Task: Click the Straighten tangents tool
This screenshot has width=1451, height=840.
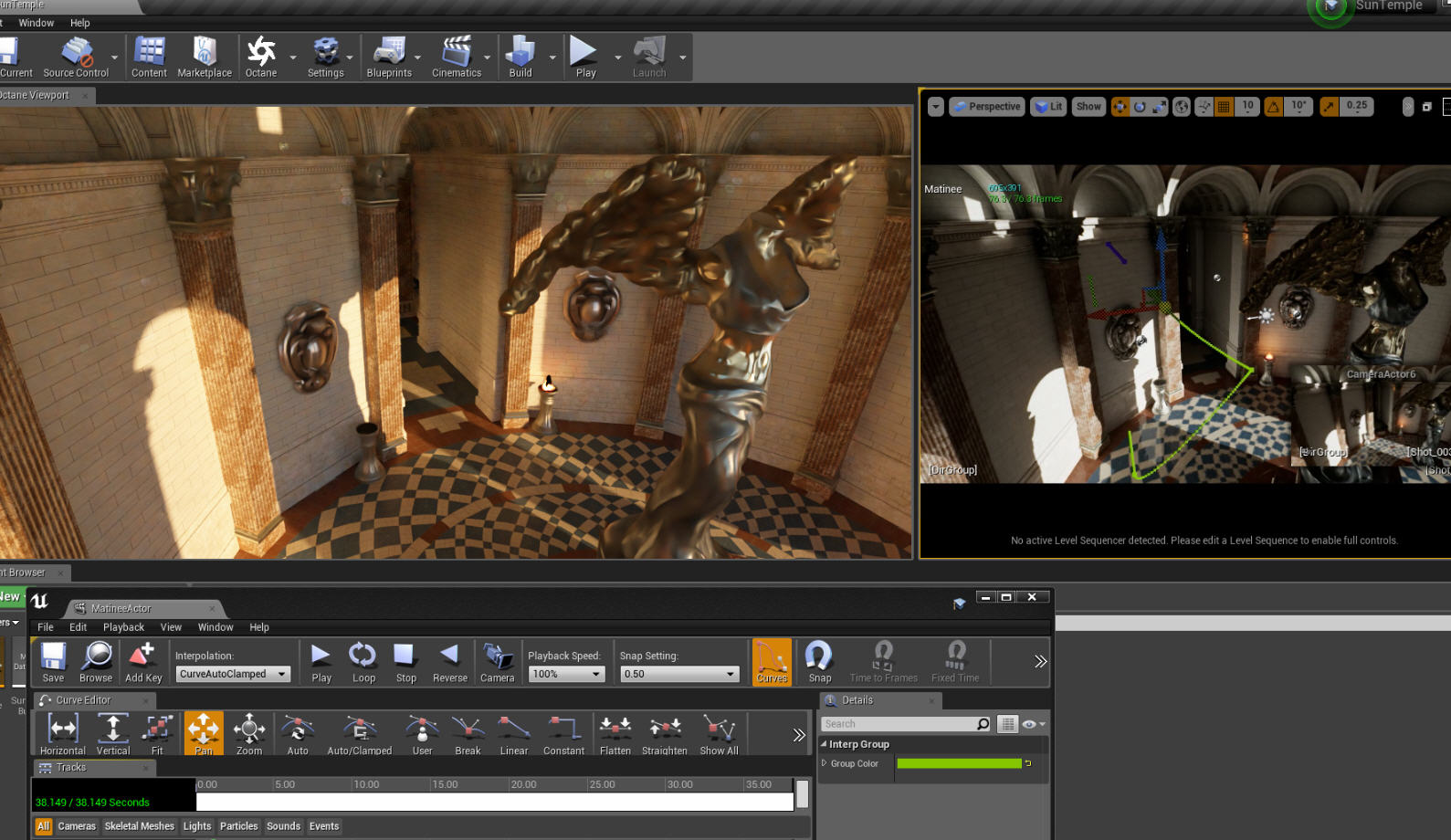Action: [x=665, y=734]
